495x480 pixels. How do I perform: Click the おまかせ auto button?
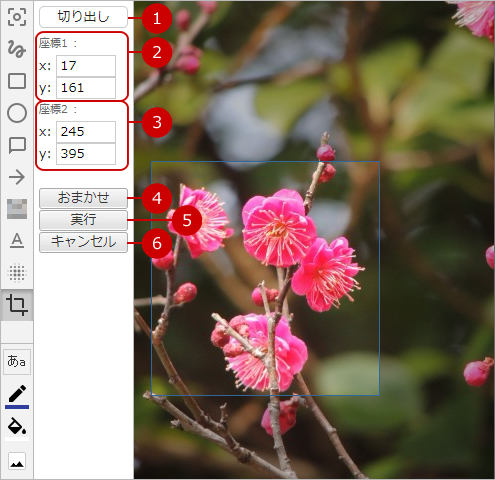point(83,198)
